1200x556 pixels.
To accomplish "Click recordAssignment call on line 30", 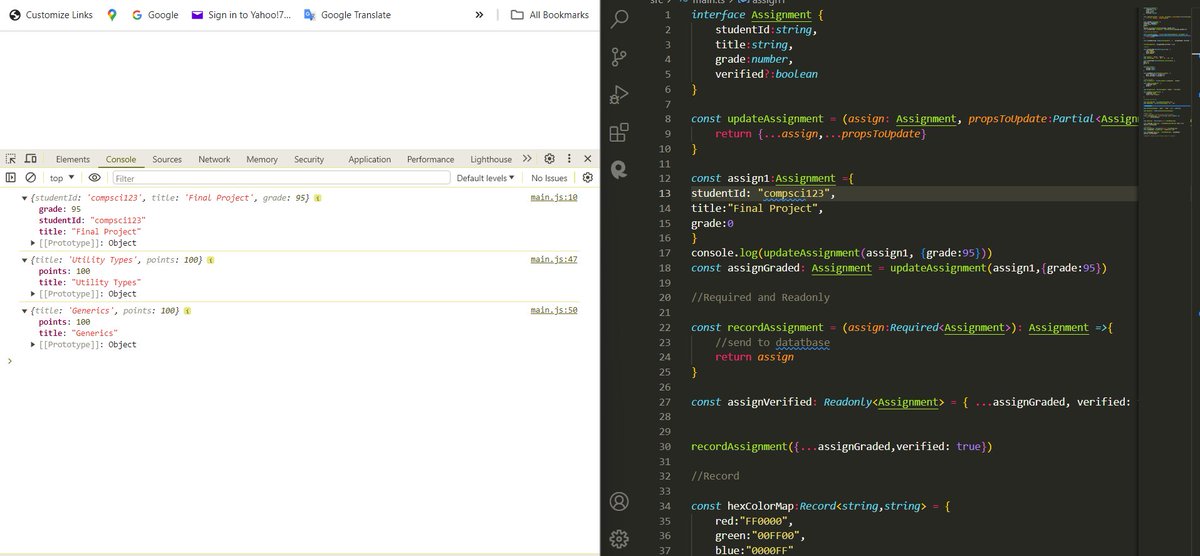I will pyautogui.click(x=739, y=446).
